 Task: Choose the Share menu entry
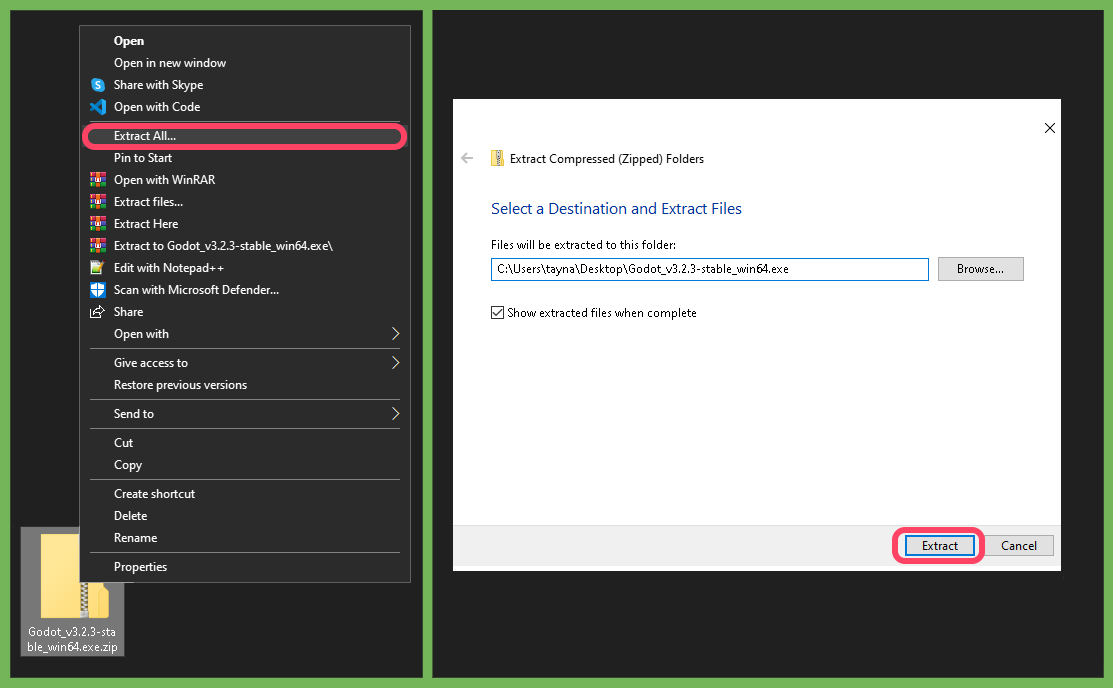tap(245, 312)
